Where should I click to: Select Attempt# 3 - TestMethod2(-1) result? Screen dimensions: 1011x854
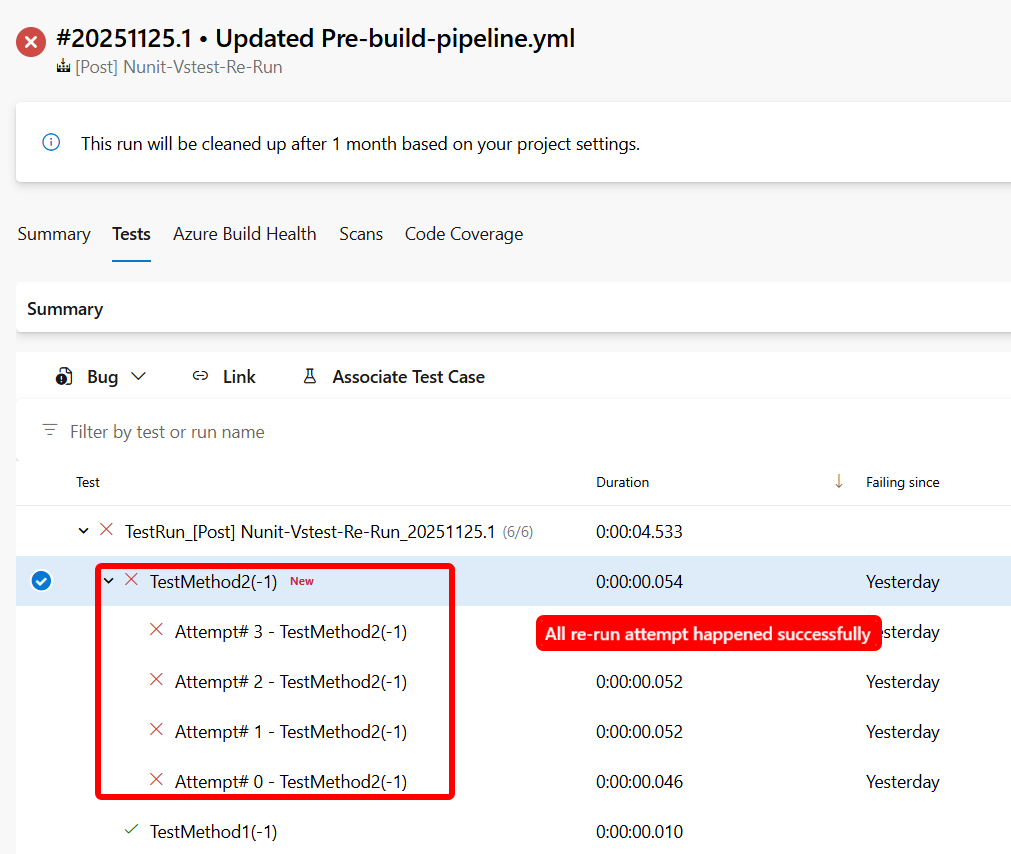pyautogui.click(x=290, y=632)
